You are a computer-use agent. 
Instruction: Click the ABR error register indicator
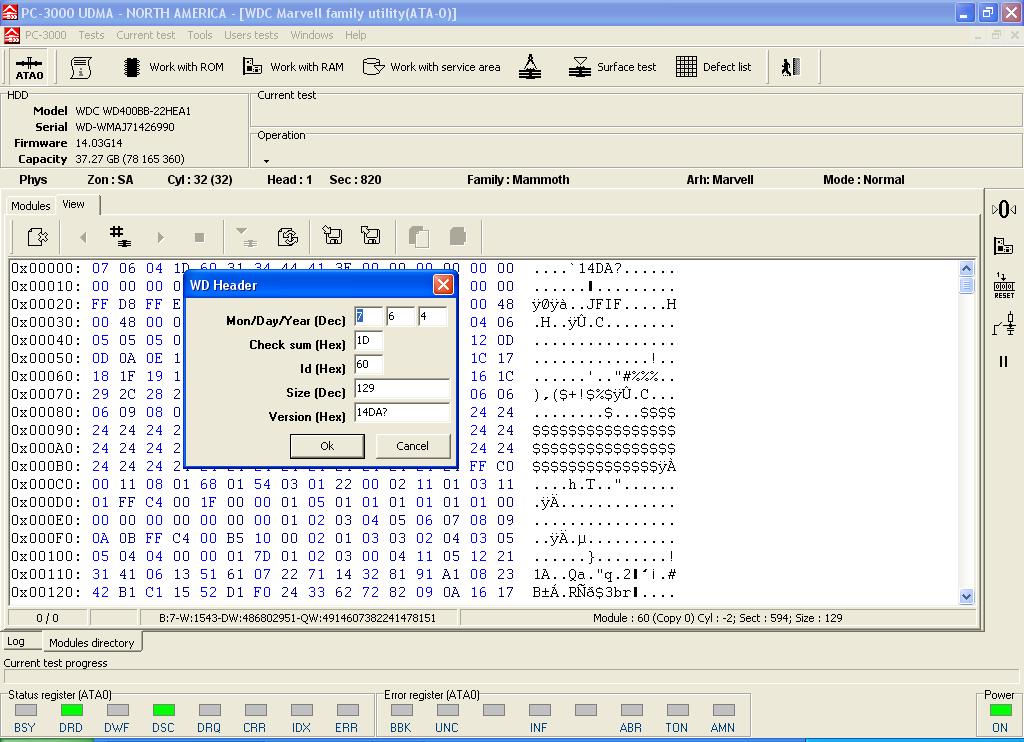[632, 710]
